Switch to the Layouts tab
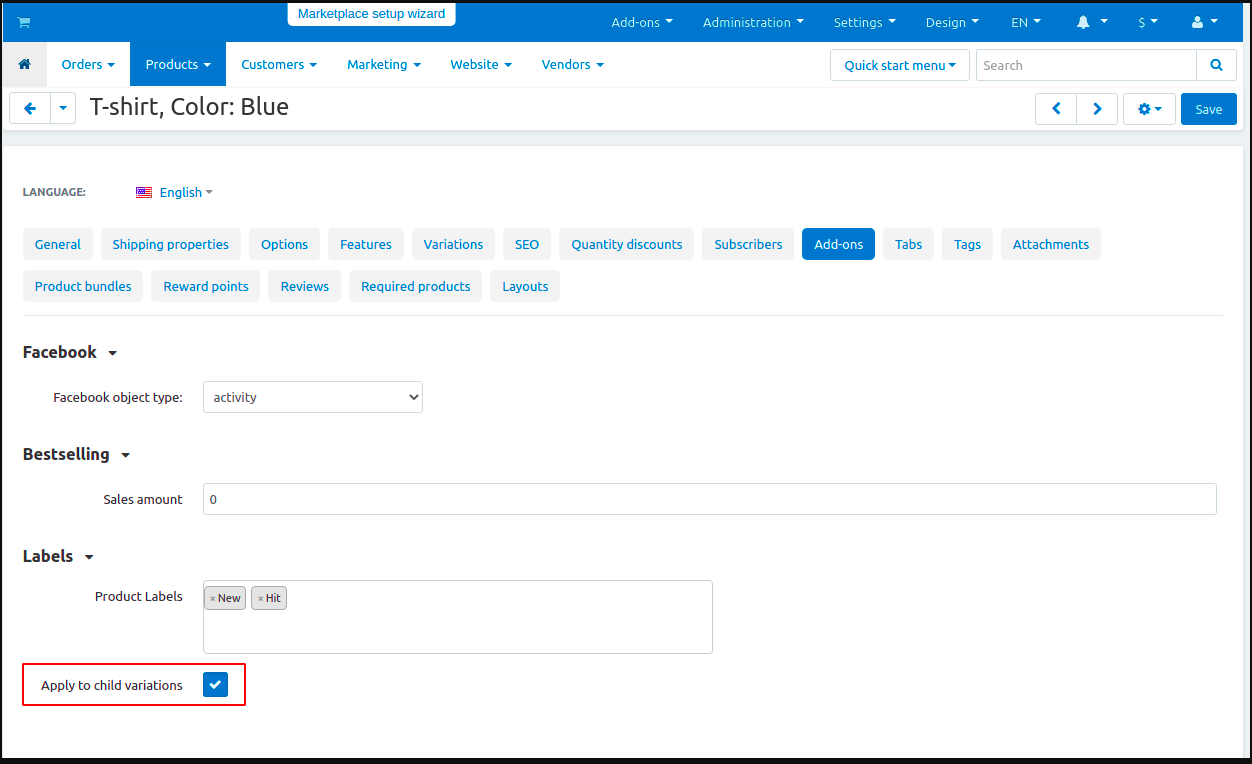The image size is (1252, 764). 525,286
